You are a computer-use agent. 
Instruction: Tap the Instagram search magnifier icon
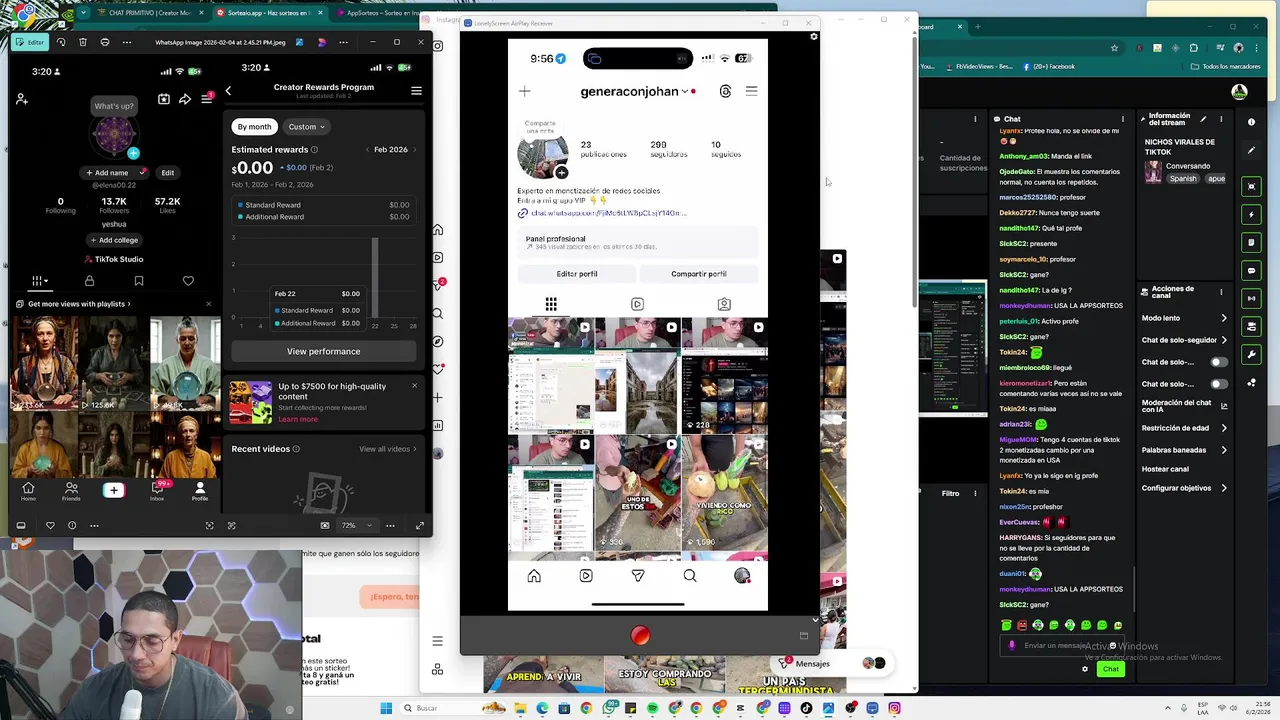690,576
